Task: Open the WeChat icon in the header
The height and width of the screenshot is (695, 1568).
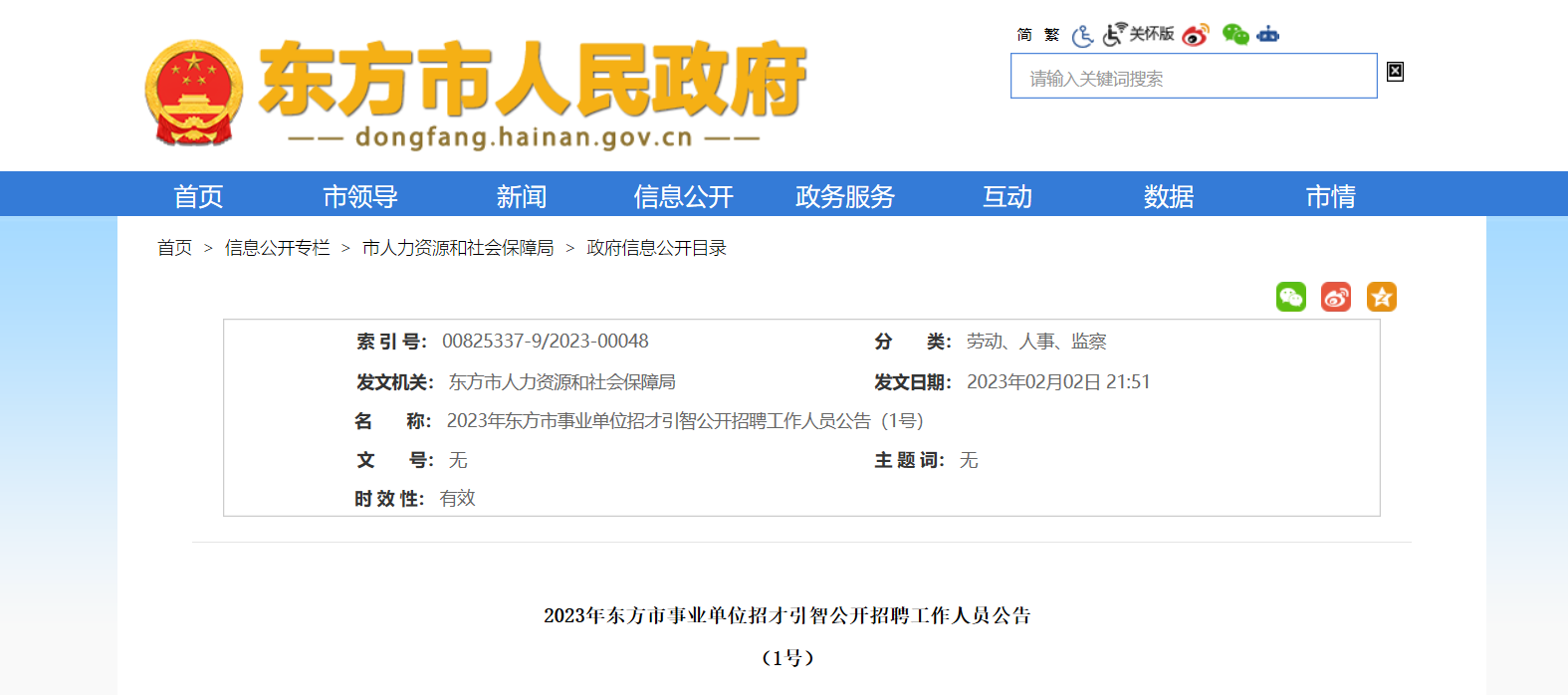Action: pyautogui.click(x=1235, y=35)
